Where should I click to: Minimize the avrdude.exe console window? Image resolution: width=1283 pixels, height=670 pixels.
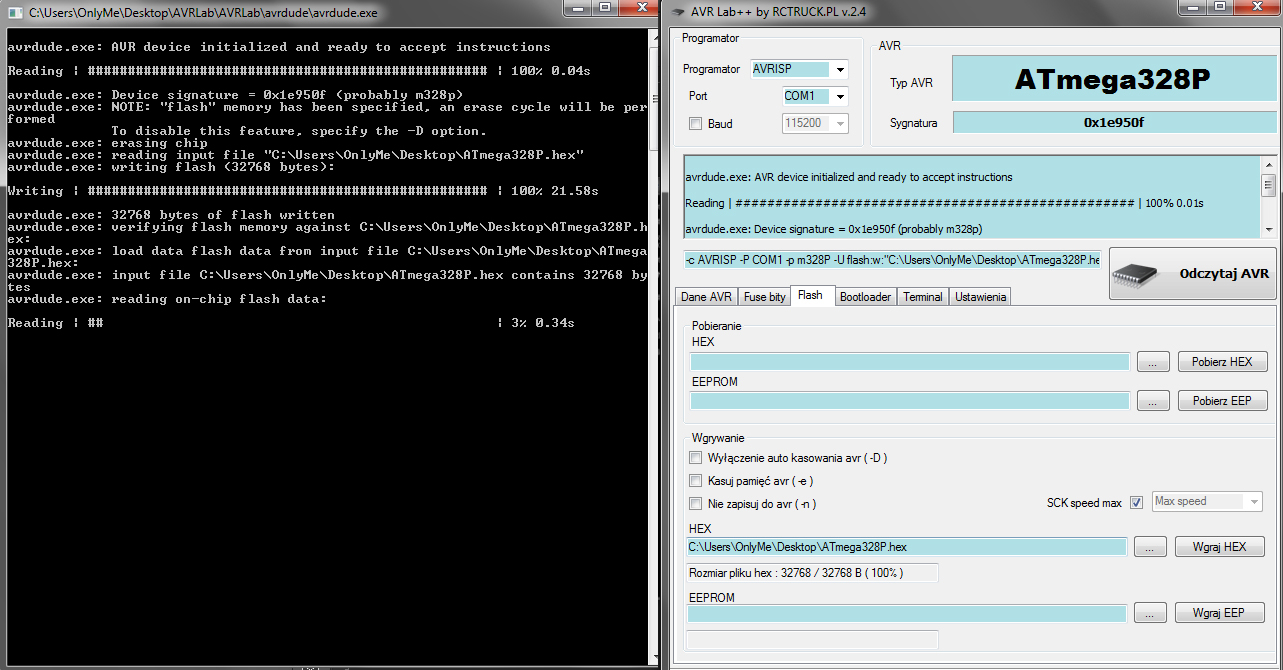(578, 8)
